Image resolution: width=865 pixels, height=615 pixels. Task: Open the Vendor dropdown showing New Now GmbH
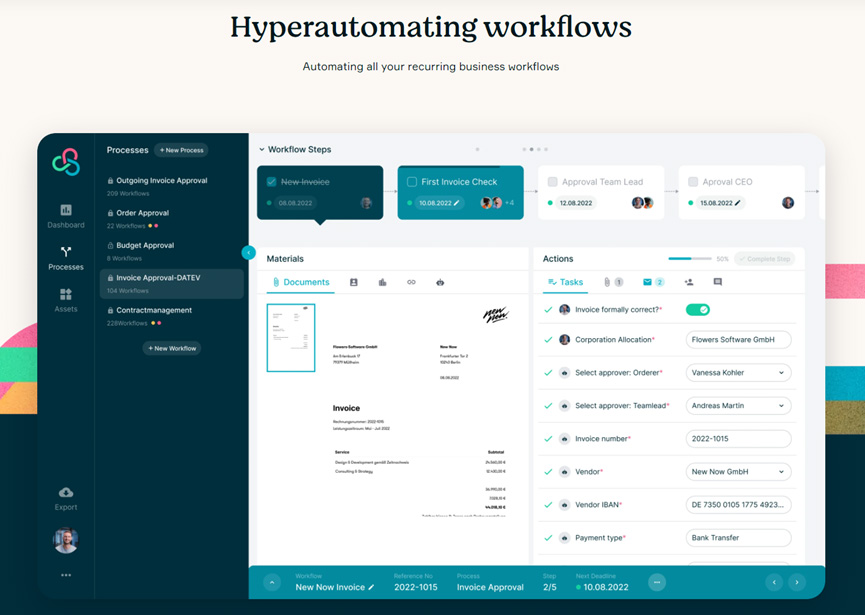738,471
